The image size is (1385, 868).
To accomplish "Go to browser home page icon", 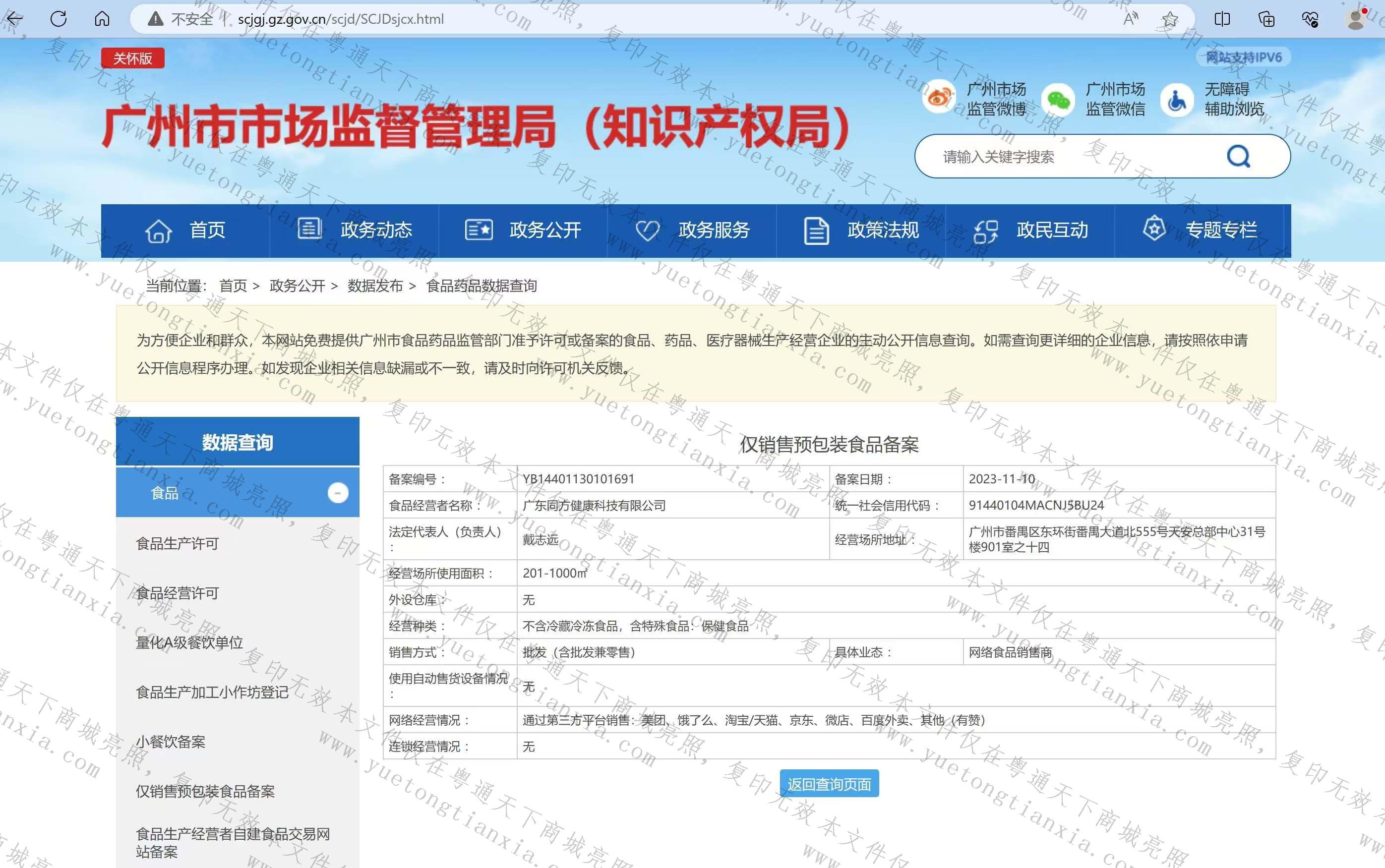I will pos(102,19).
